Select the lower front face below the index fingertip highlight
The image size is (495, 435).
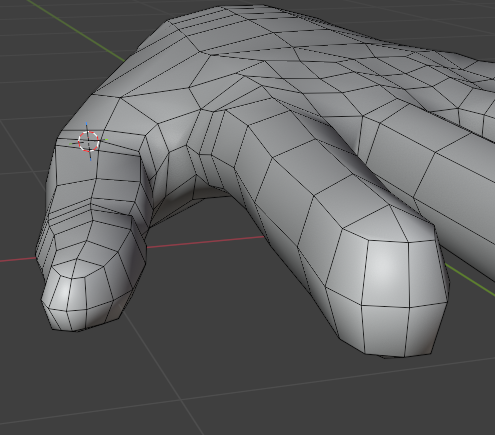385,330
